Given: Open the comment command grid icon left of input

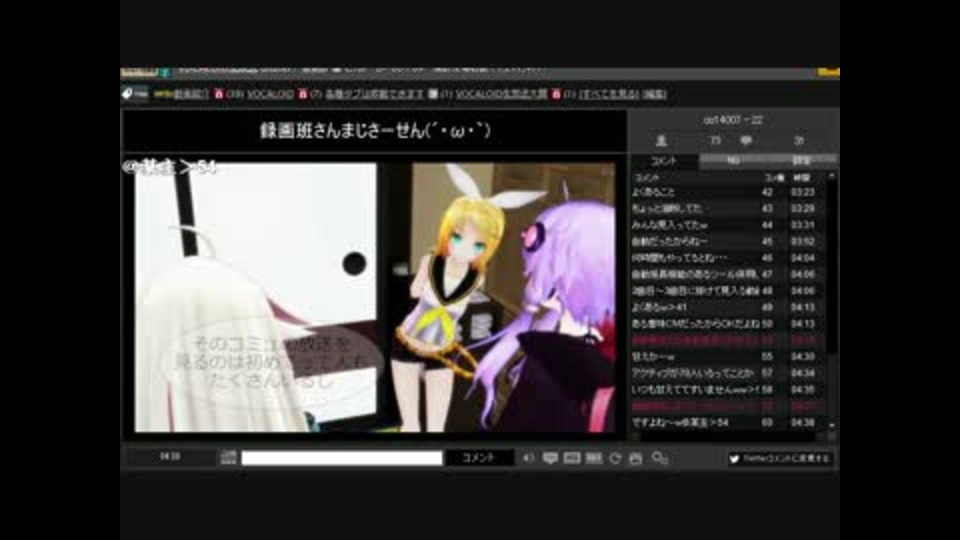Looking at the screenshot, I should [x=228, y=457].
